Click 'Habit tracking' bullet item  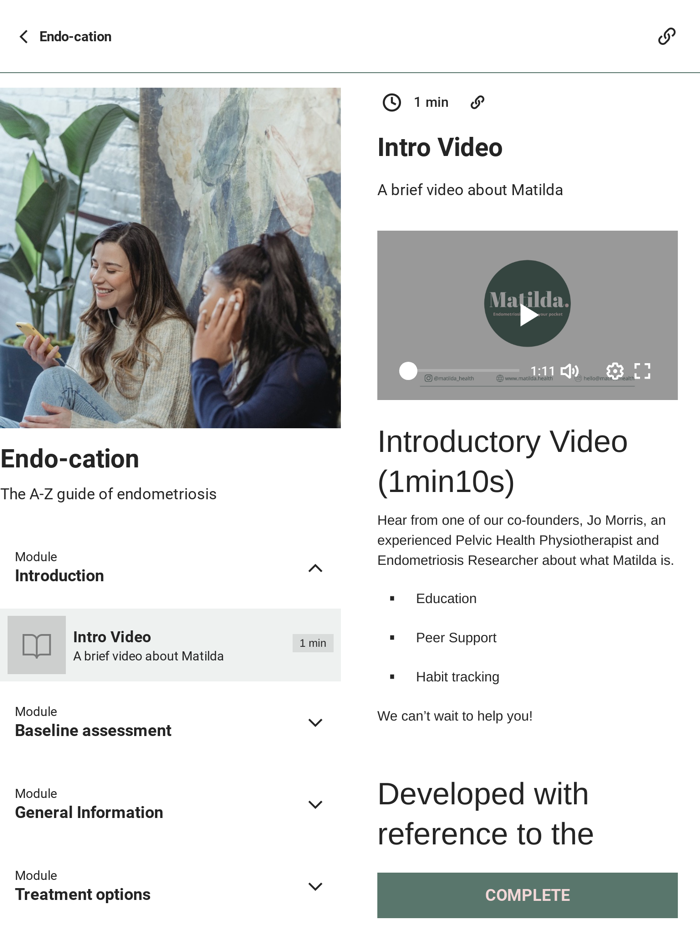(x=458, y=677)
